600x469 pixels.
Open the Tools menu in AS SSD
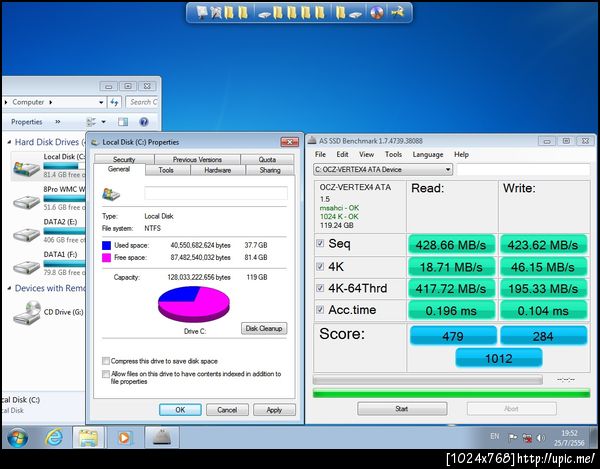coord(393,154)
